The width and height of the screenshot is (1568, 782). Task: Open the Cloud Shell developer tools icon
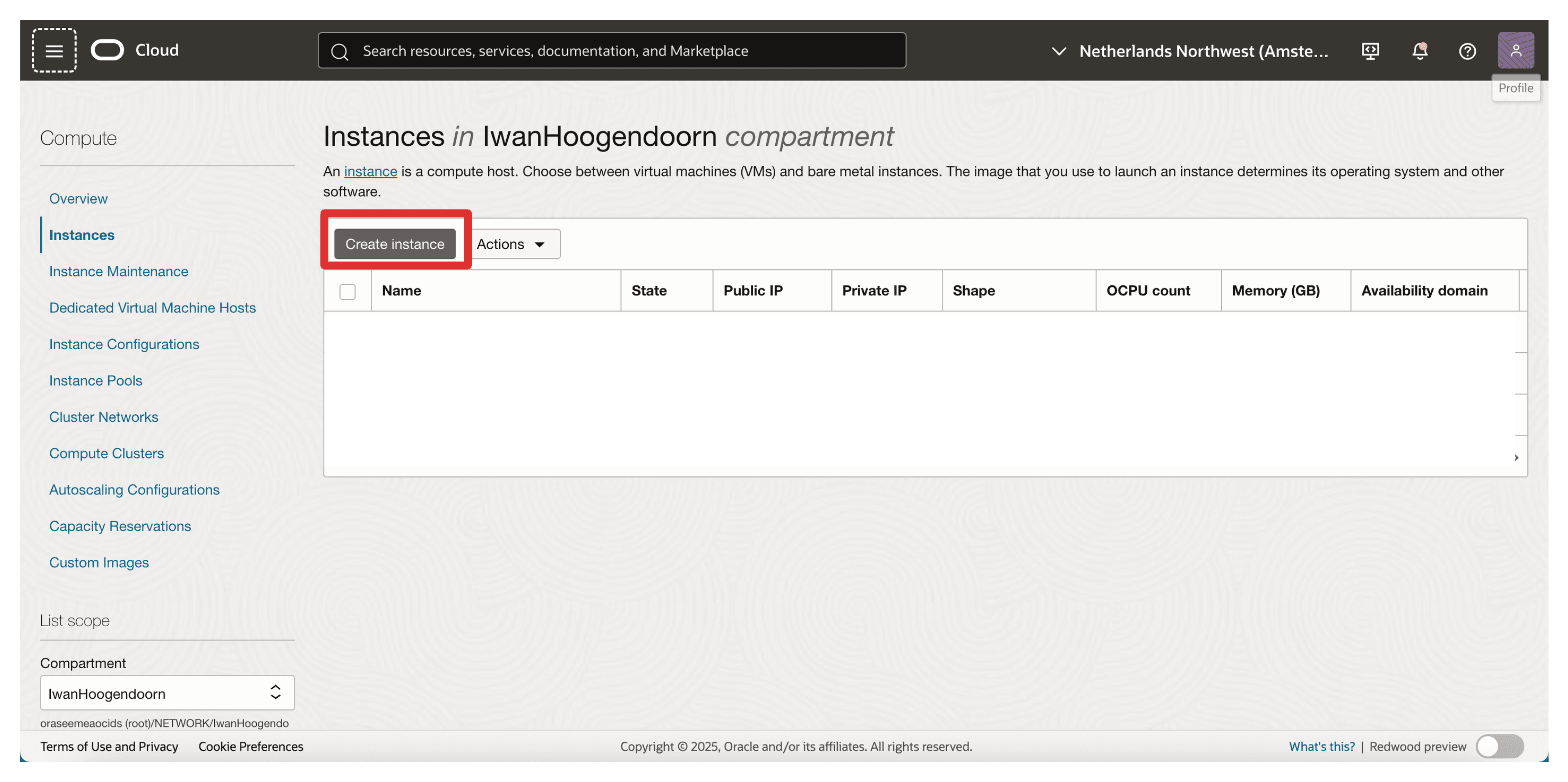(1371, 50)
